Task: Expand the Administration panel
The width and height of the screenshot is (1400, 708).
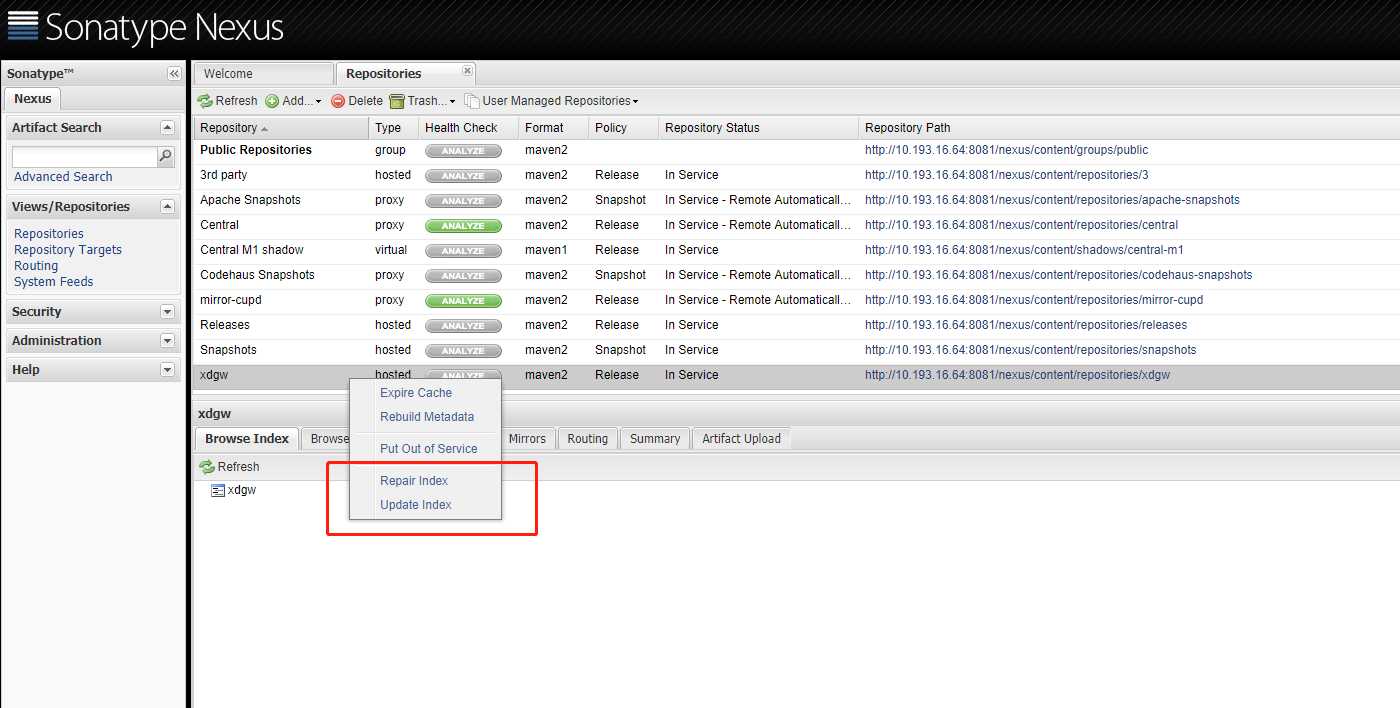Action: click(167, 341)
